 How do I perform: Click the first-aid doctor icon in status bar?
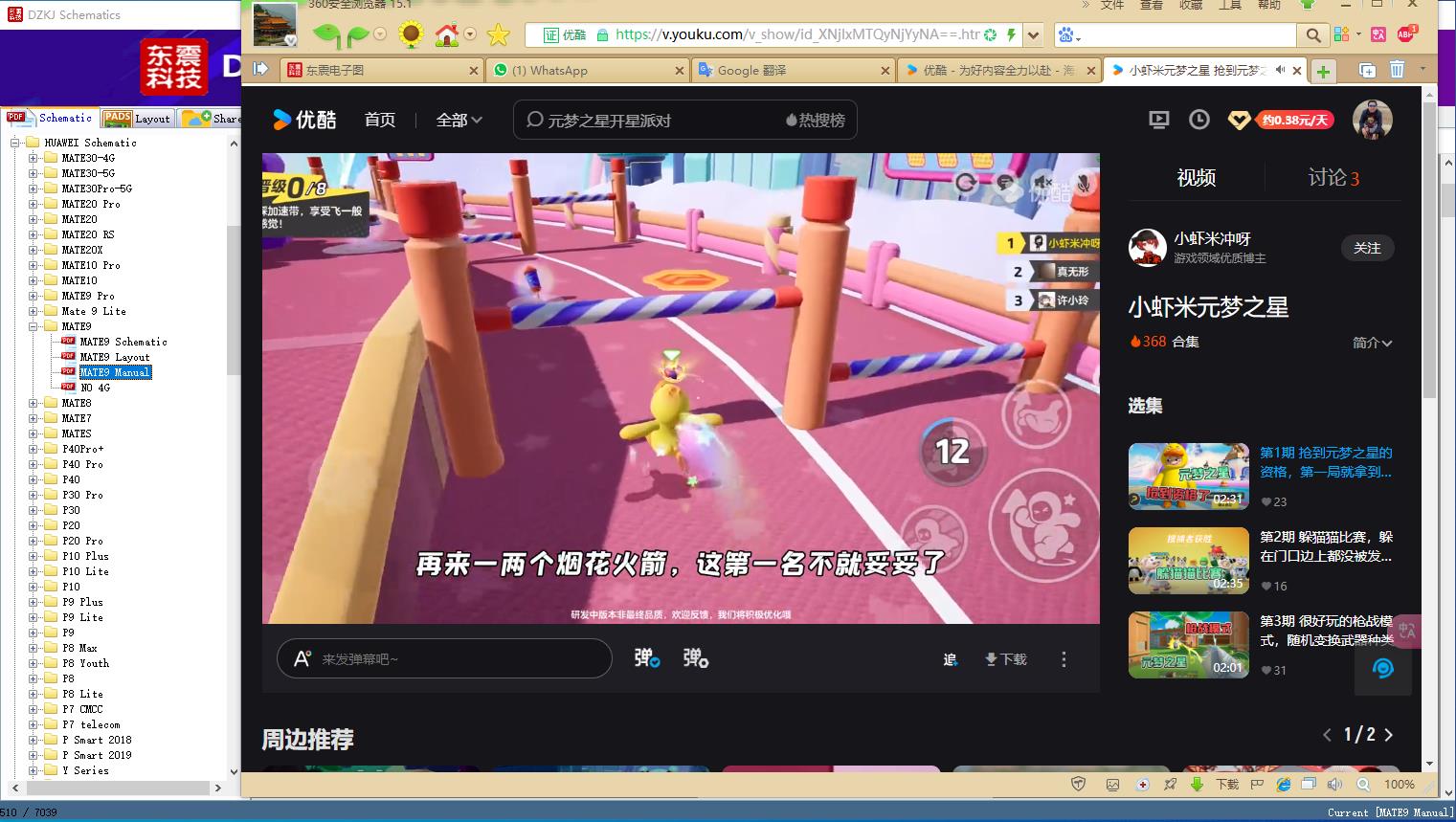coord(1142,784)
